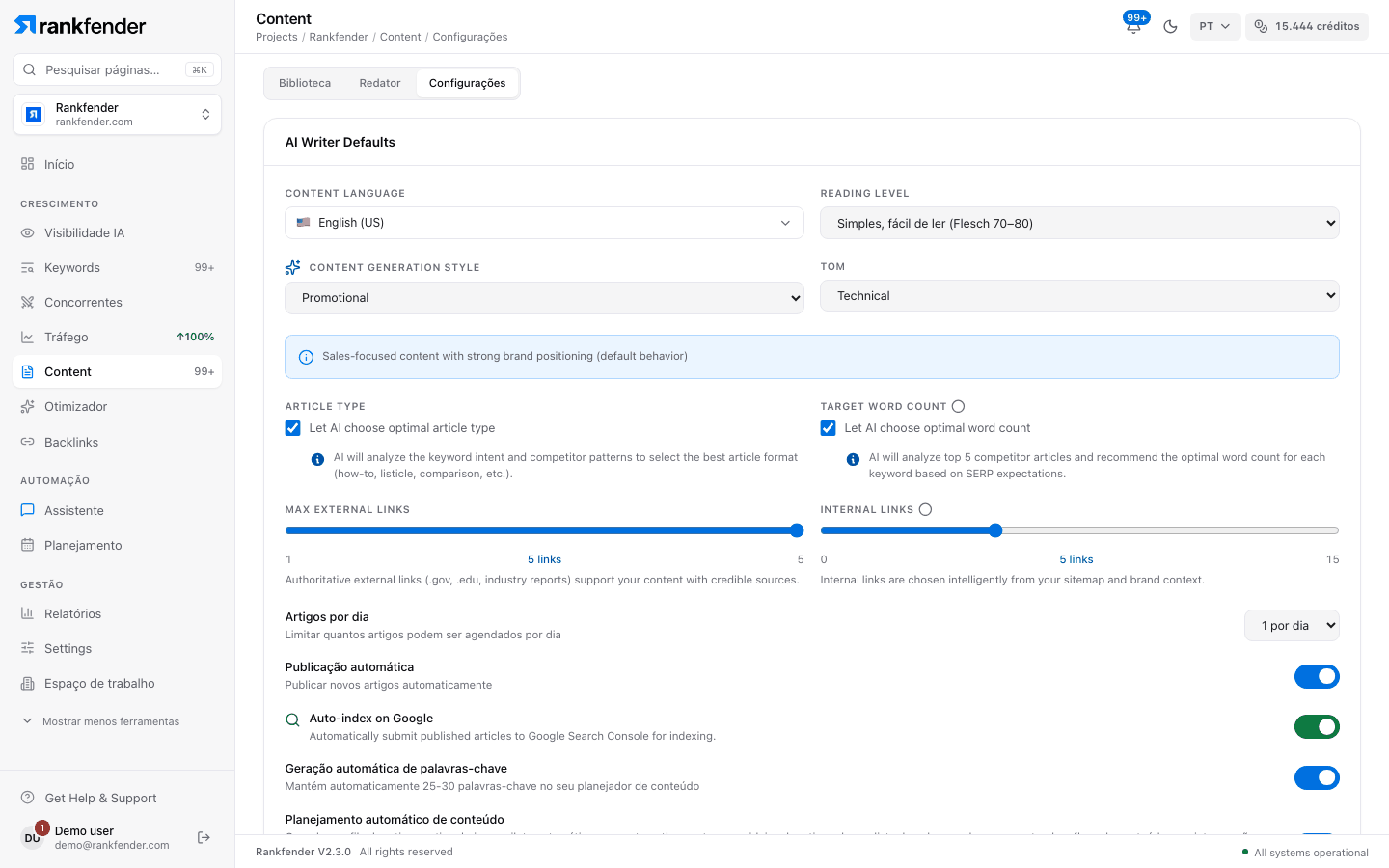Click the 15.444 créditos button
This screenshot has height=868, width=1389.
(x=1307, y=26)
